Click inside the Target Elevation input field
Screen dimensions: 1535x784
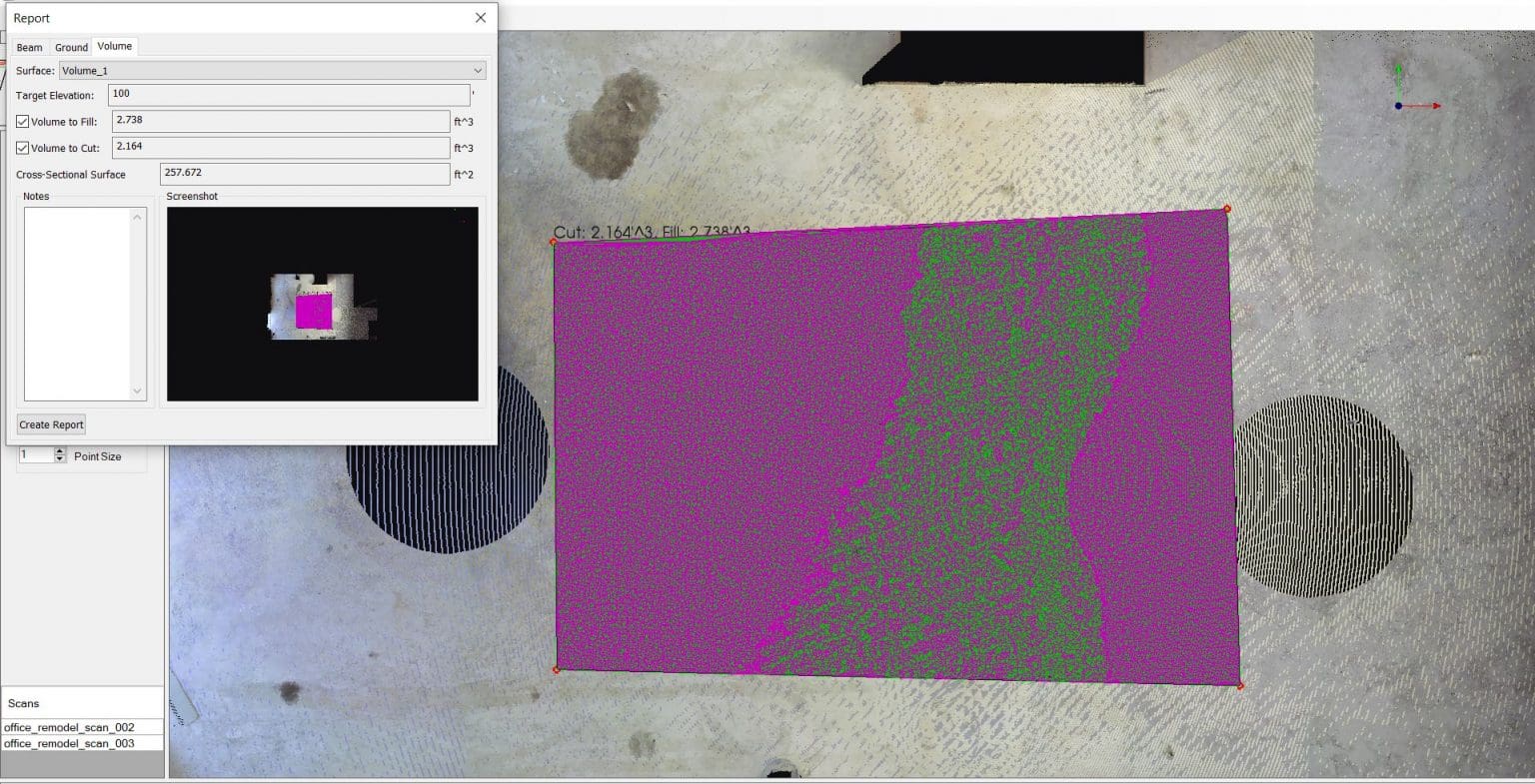[x=288, y=94]
